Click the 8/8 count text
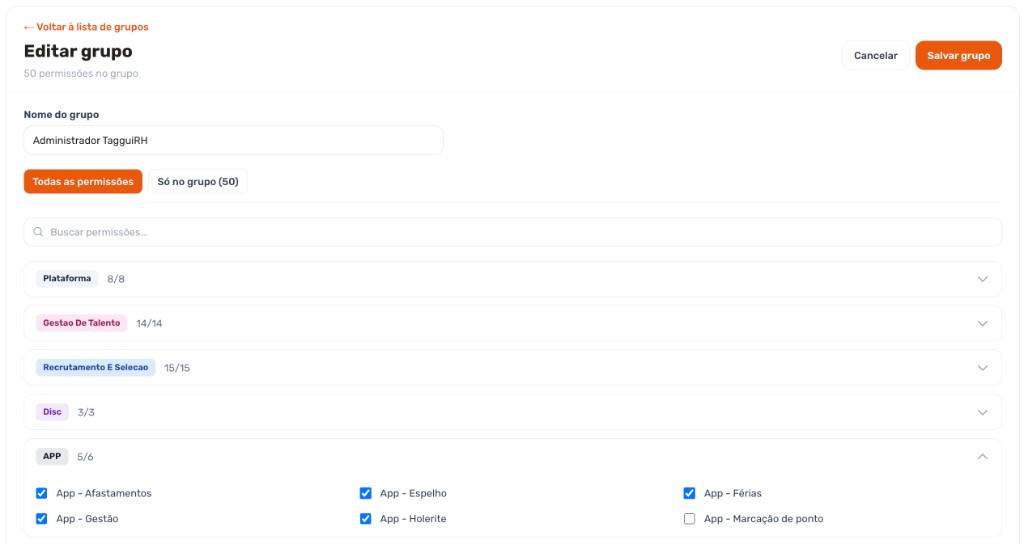The height and width of the screenshot is (544, 1024). pyautogui.click(x=116, y=279)
